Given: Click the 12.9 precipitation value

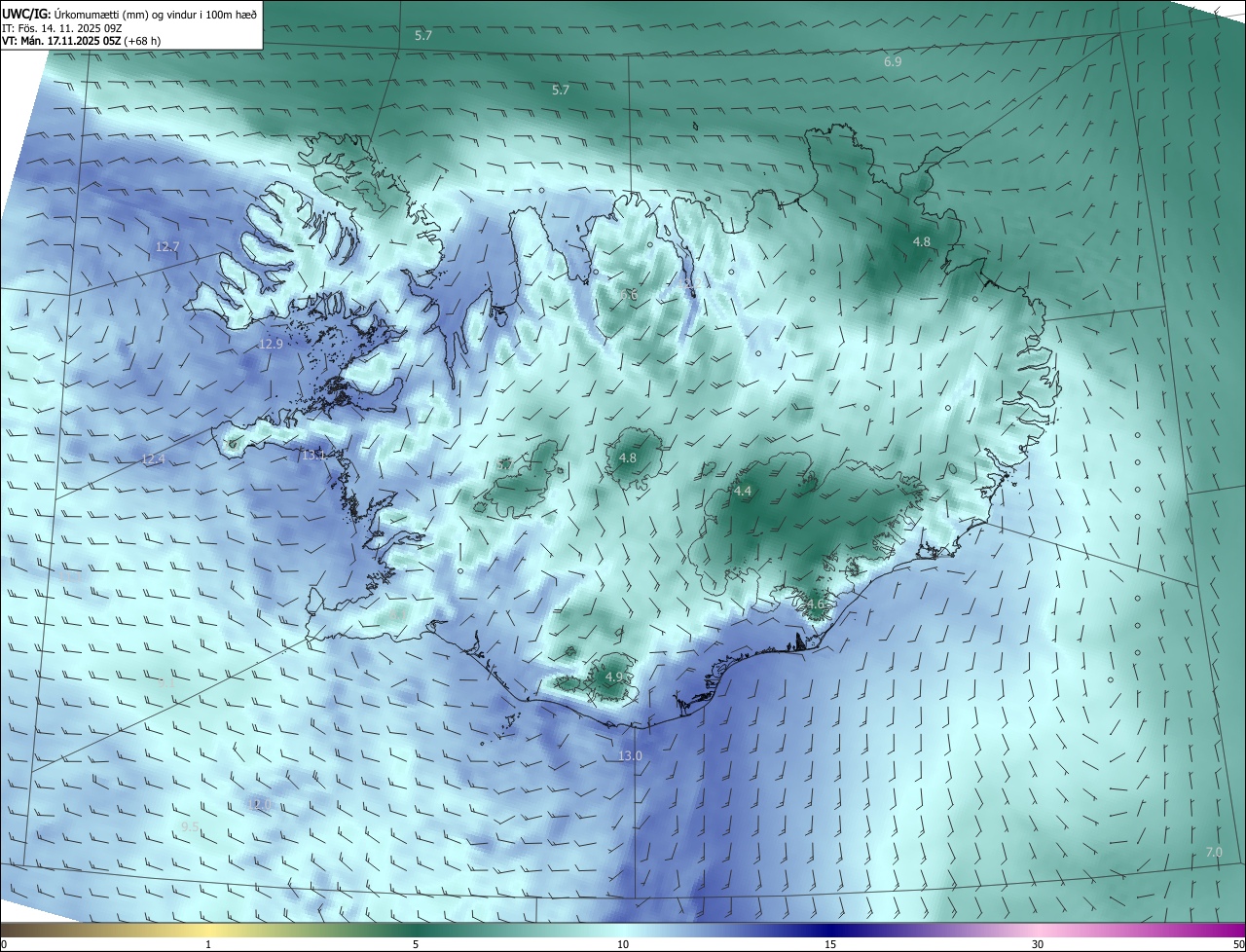Looking at the screenshot, I should pyautogui.click(x=271, y=344).
